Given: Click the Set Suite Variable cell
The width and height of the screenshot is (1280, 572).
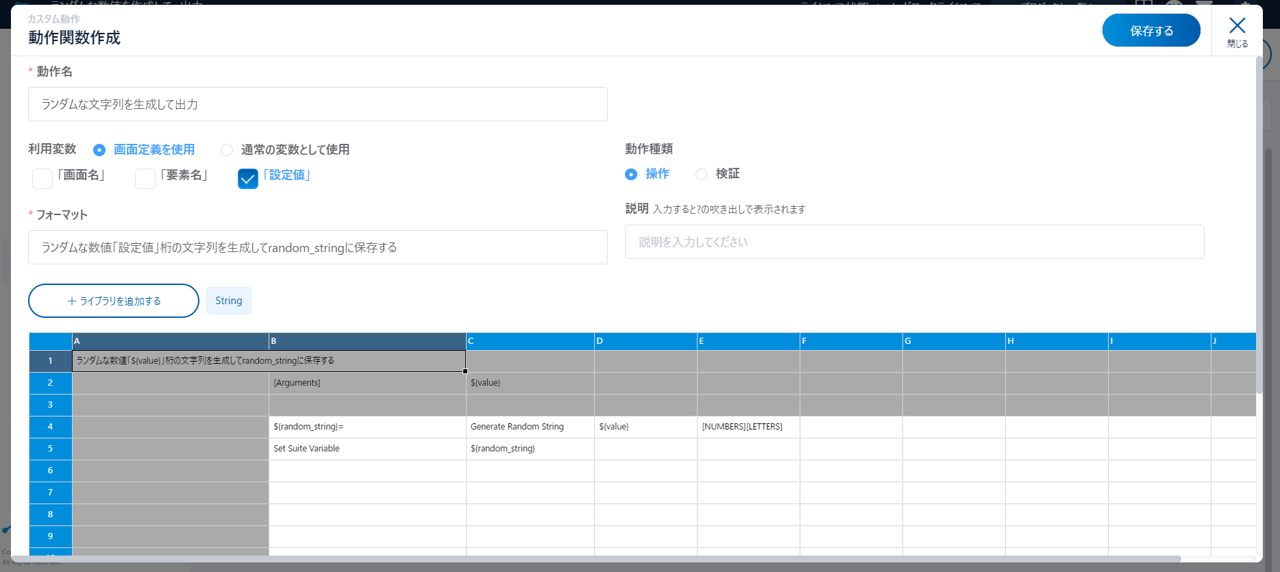Looking at the screenshot, I should [x=367, y=449].
